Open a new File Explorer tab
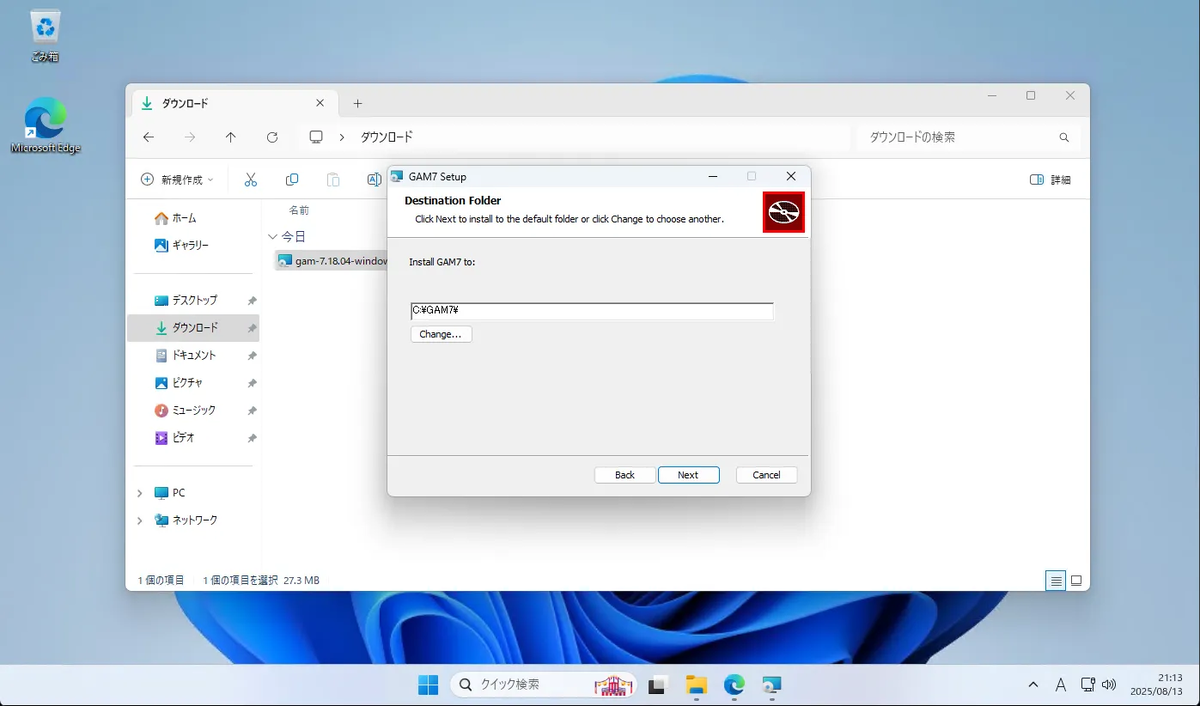 tap(357, 102)
